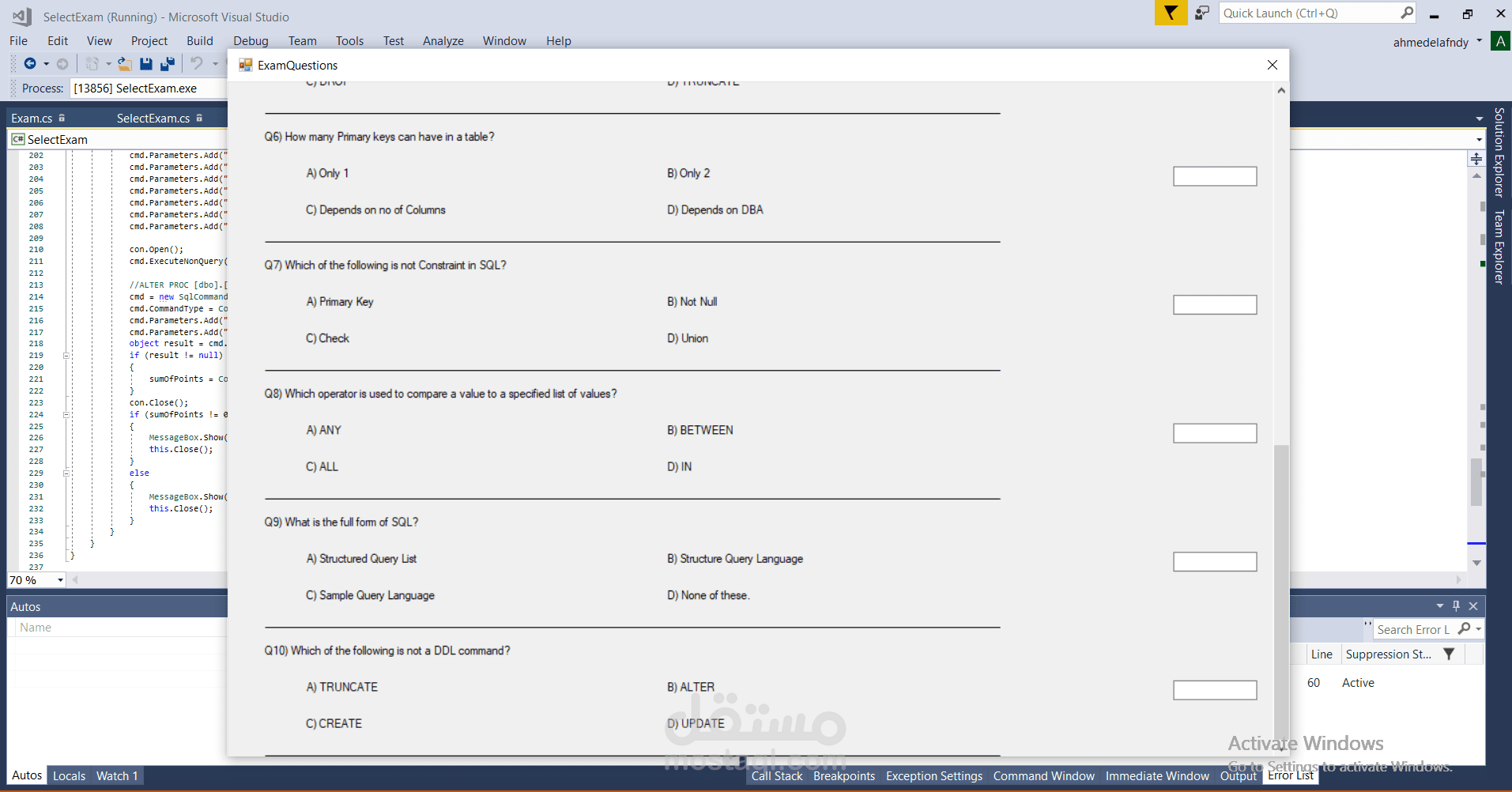Open the document tab list dropdown arrow
Screen dimensions: 1512x792
(1480, 119)
